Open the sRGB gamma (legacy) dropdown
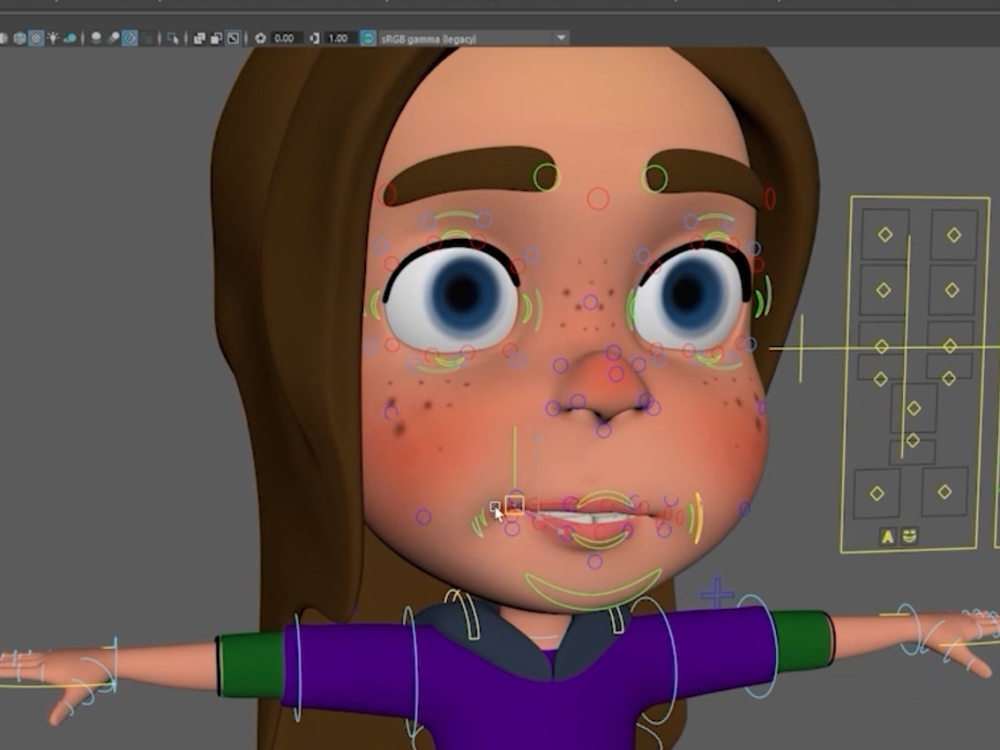This screenshot has width=1000, height=750. [473, 38]
